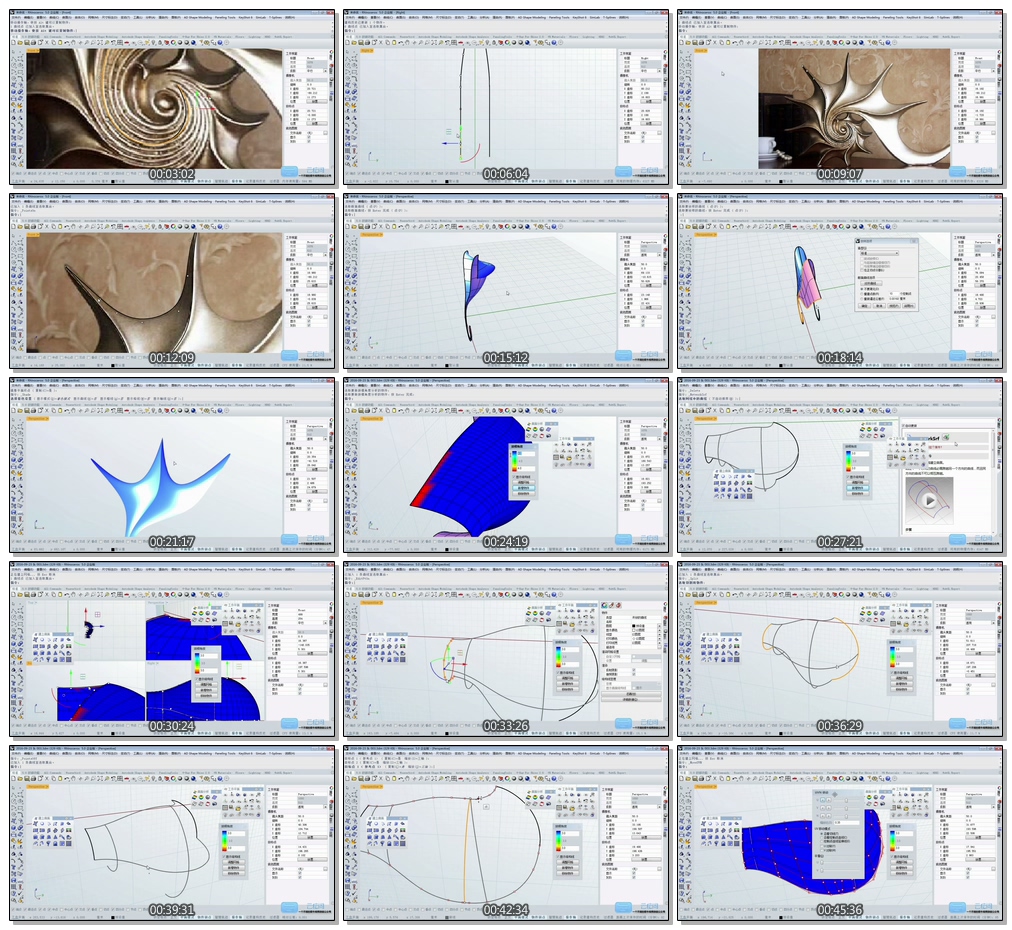Open SimLab menu in 00:45:36 frame
The height and width of the screenshot is (930, 1012).
click(929, 753)
